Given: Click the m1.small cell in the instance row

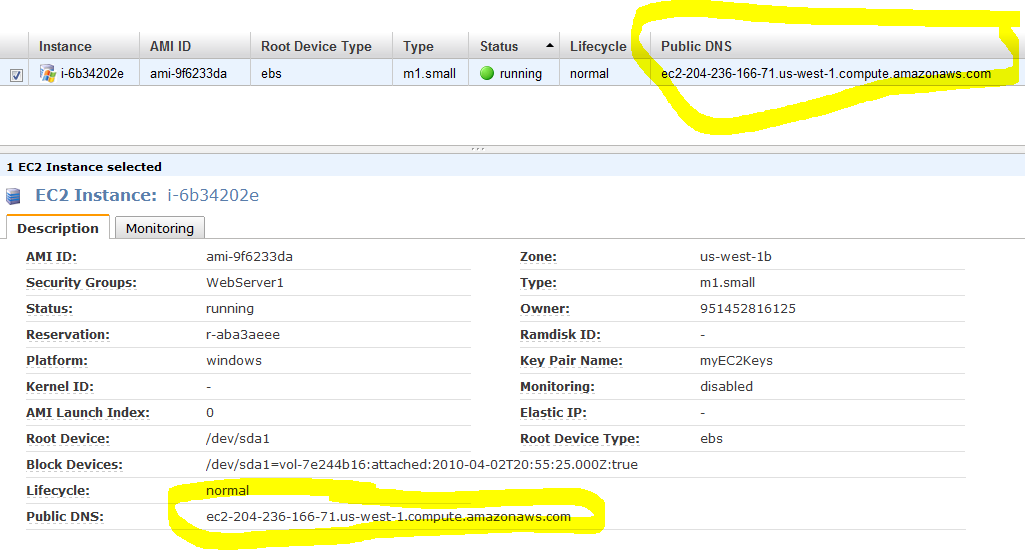Looking at the screenshot, I should (x=429, y=73).
